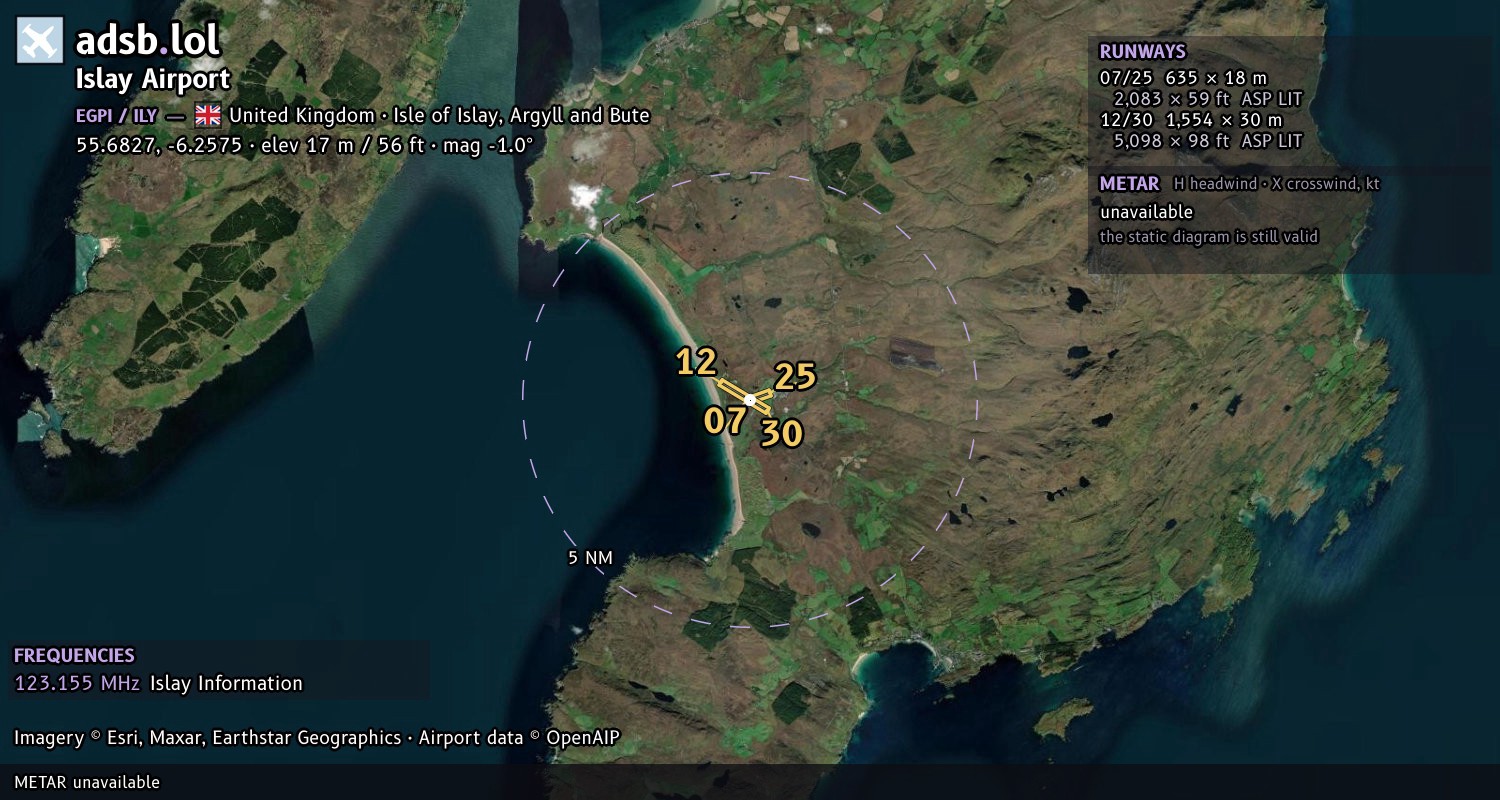The image size is (1500, 800).
Task: Select the 12/30 1,554 × 30 m runway row
Action: (x=1190, y=120)
